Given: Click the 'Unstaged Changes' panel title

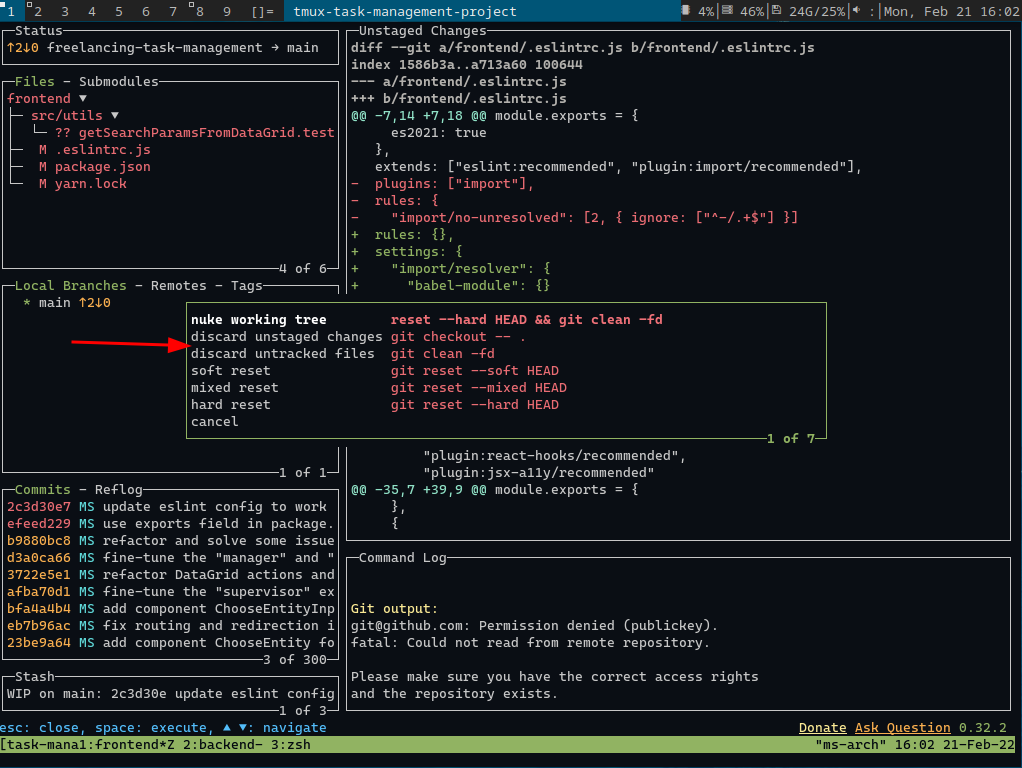Looking at the screenshot, I should (422, 31).
